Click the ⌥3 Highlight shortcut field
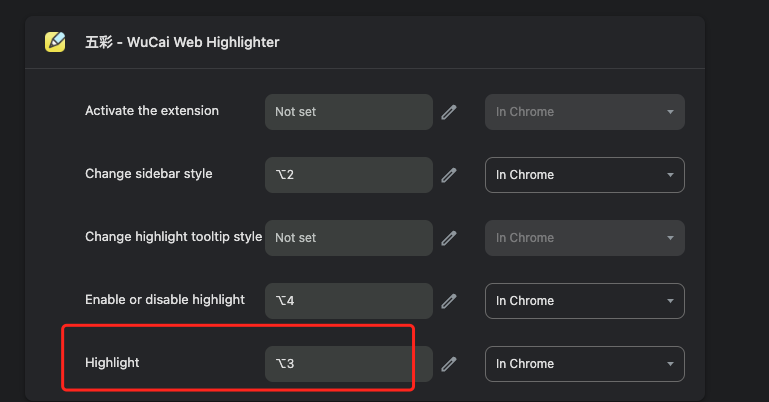The height and width of the screenshot is (402, 769). [x=349, y=364]
